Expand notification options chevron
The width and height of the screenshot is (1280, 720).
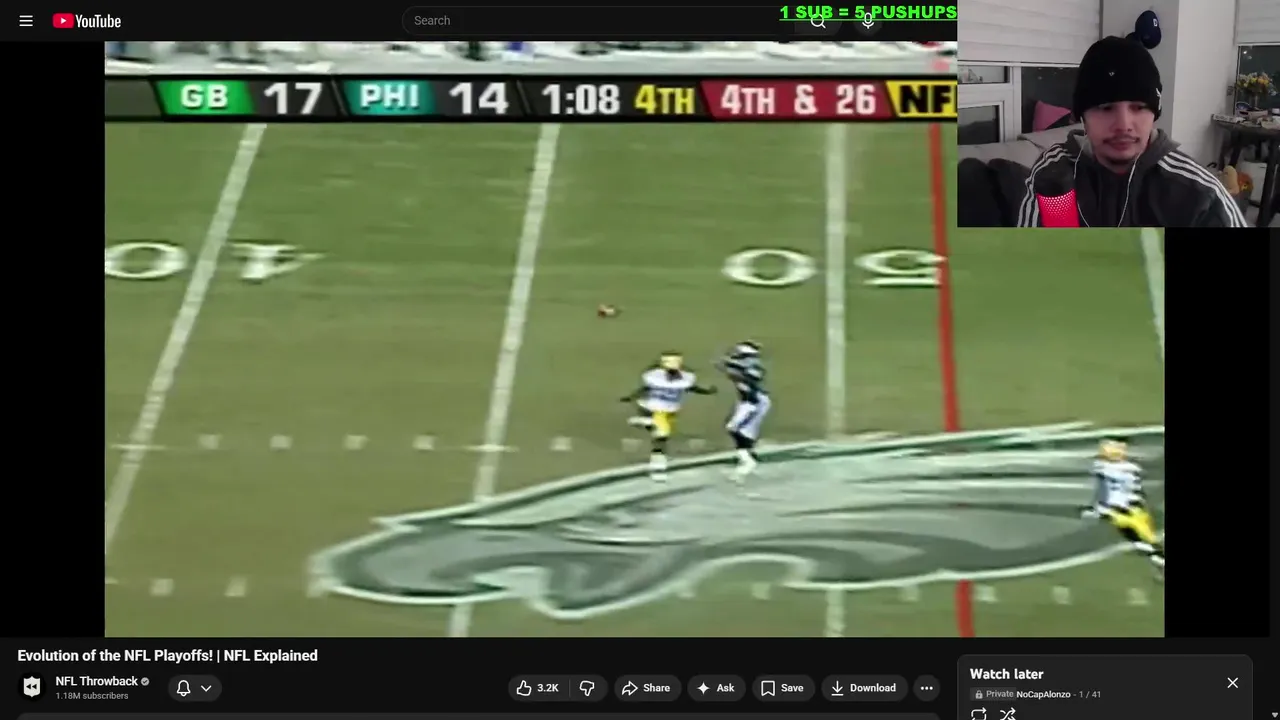tap(206, 688)
